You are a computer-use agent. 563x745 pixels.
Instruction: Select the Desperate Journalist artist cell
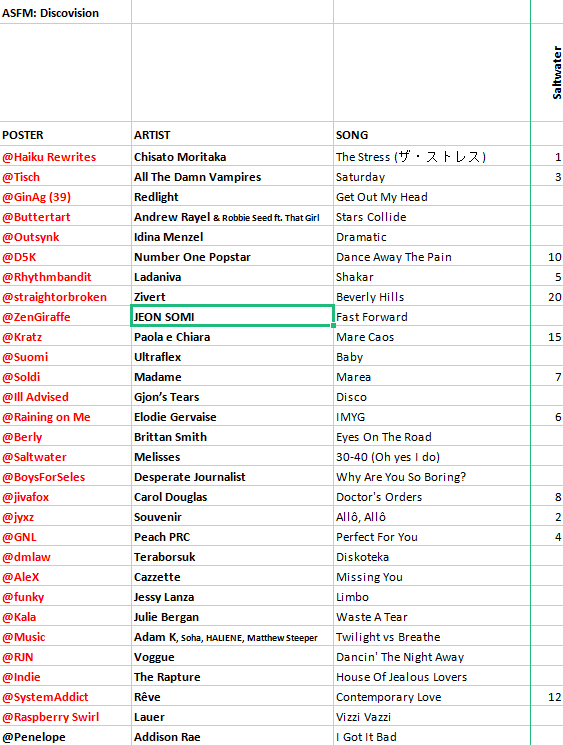[232, 477]
